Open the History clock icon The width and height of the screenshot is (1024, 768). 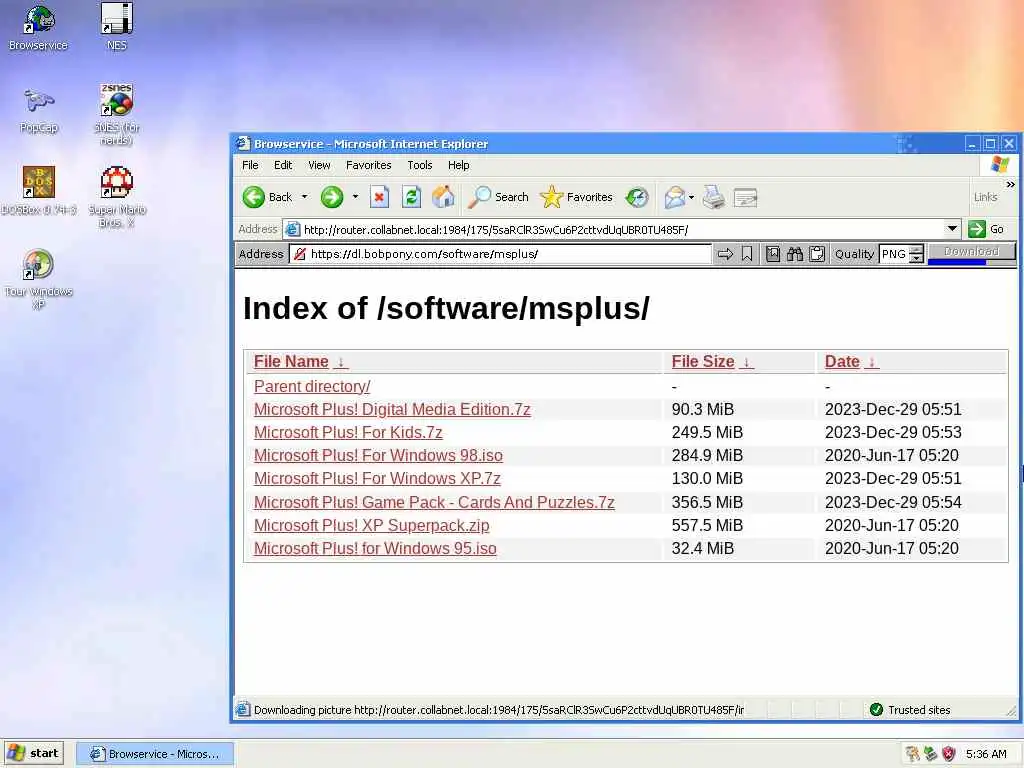coord(637,197)
